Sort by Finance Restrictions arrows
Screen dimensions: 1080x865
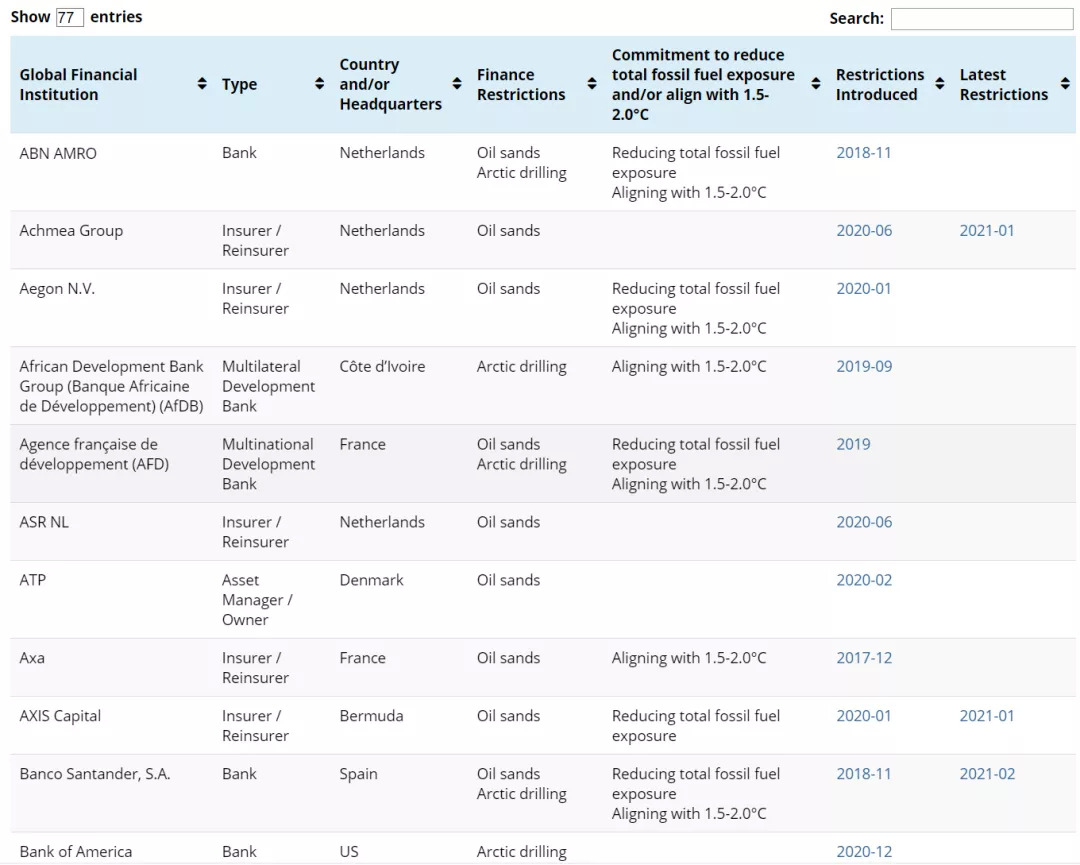point(592,84)
